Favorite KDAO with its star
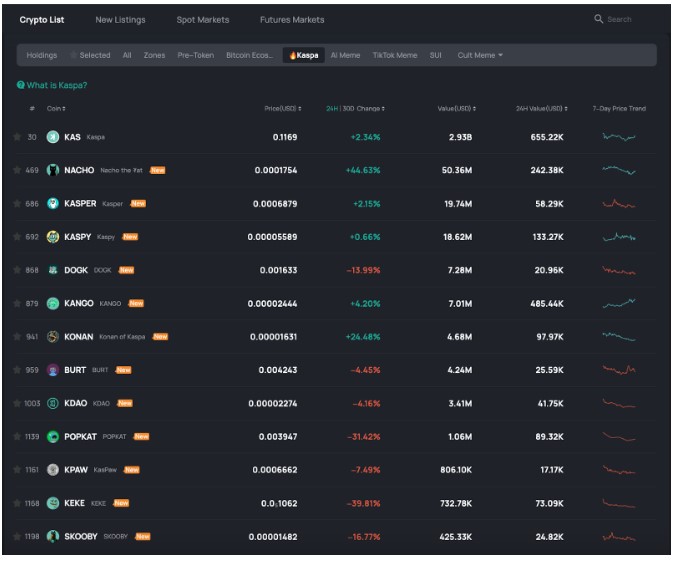Viewport: 679px width, 561px height. pos(17,404)
